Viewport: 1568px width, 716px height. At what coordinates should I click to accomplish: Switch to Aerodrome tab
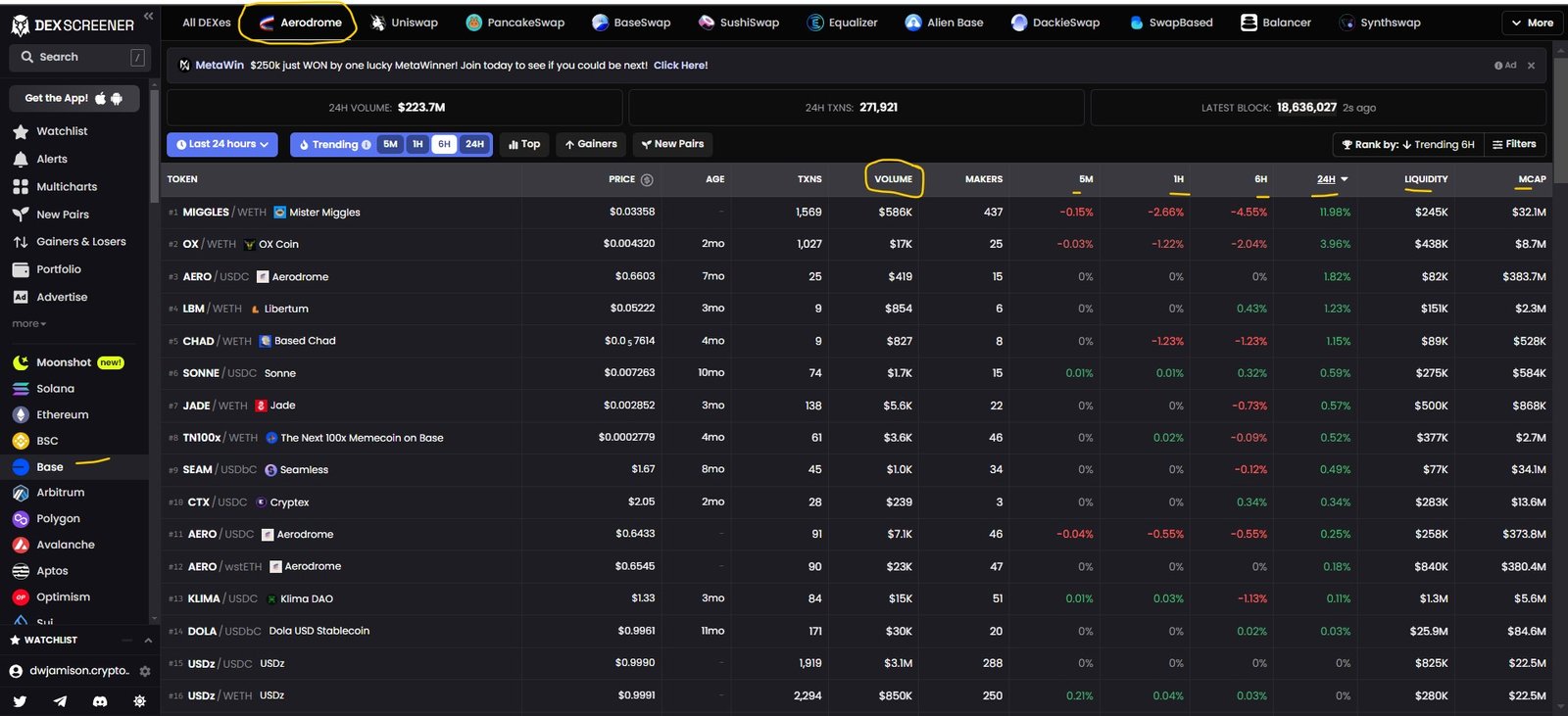(x=300, y=23)
